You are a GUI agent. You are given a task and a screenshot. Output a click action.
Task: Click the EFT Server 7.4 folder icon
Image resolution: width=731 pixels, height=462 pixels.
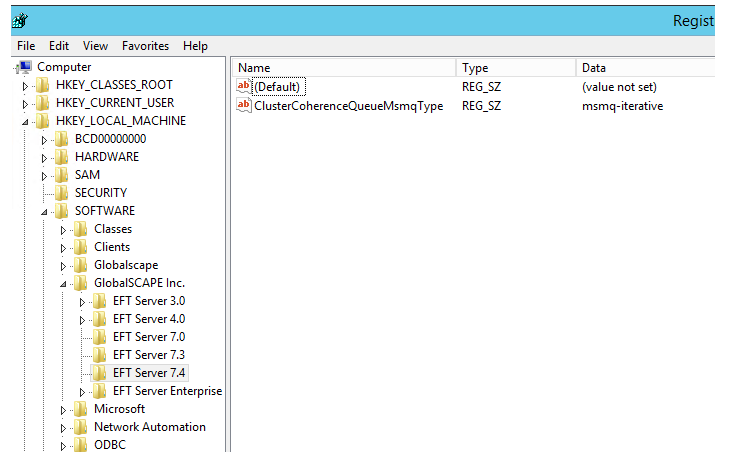[99, 373]
